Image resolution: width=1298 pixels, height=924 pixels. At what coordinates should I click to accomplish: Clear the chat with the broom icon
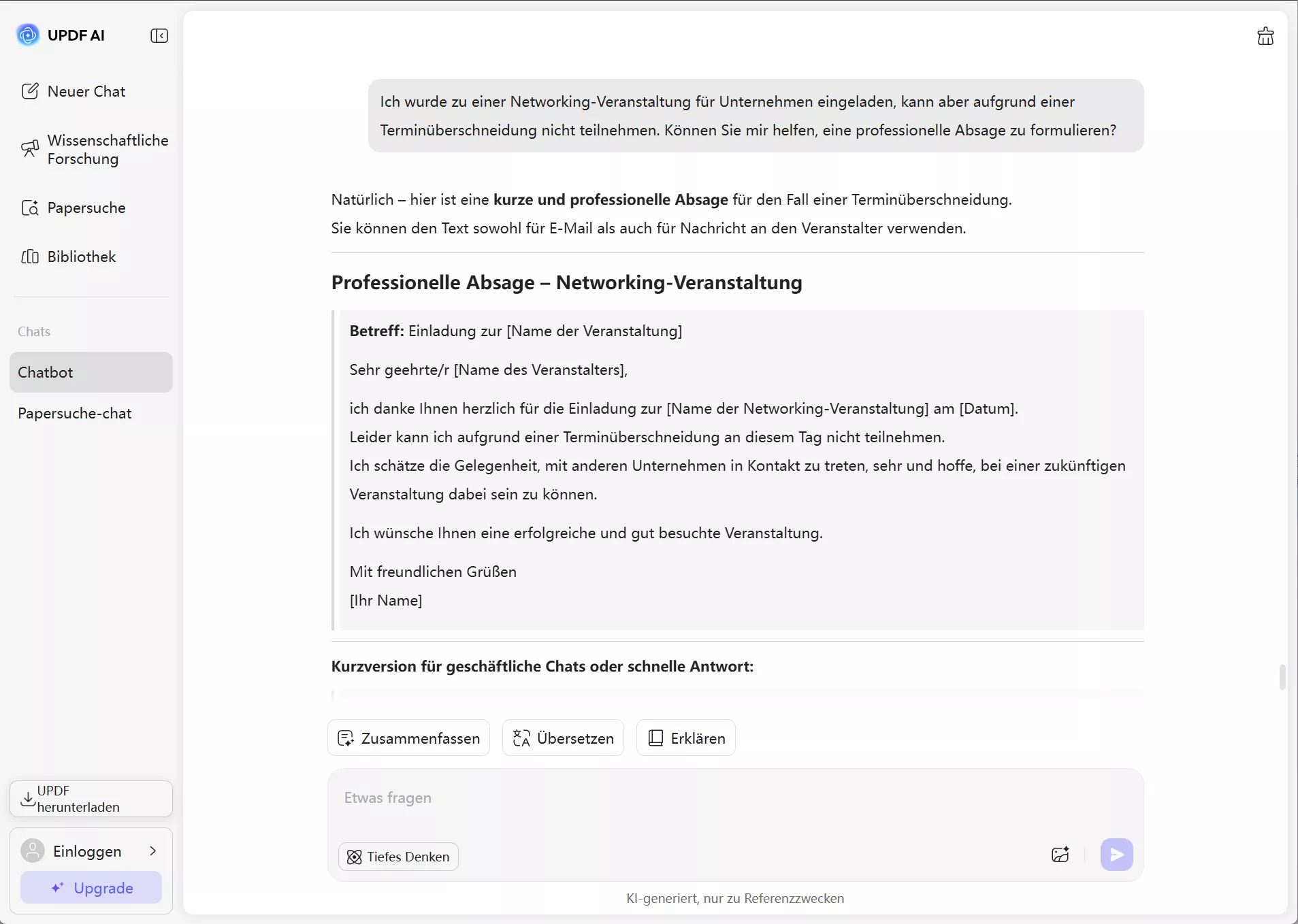click(x=1265, y=35)
